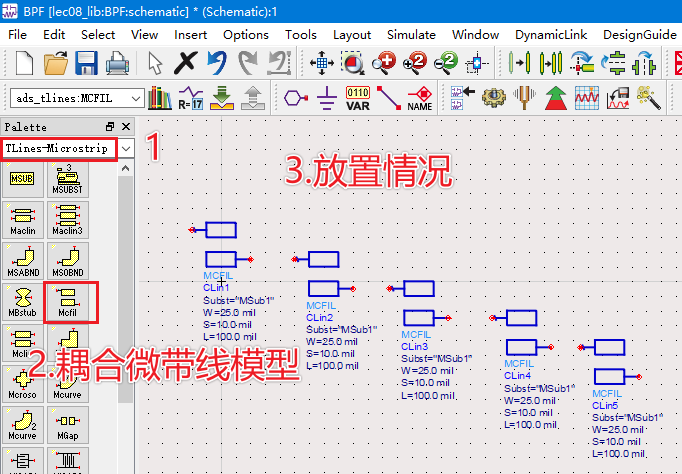Zoom out by factor two

pos(446,63)
